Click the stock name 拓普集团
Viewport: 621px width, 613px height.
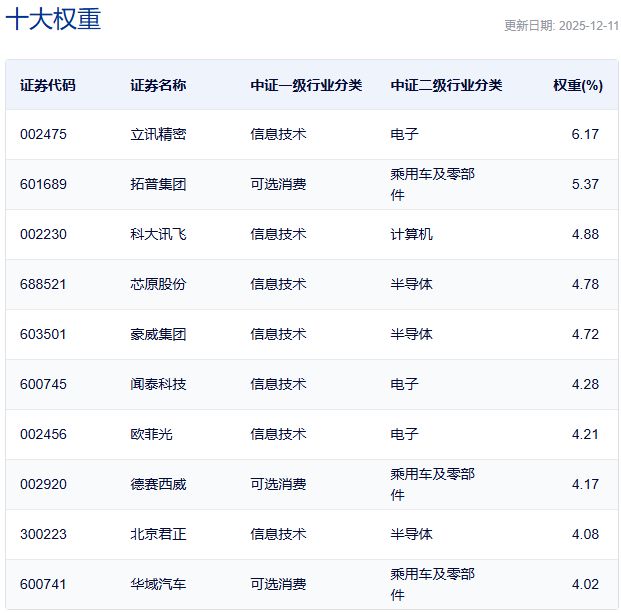tap(158, 184)
